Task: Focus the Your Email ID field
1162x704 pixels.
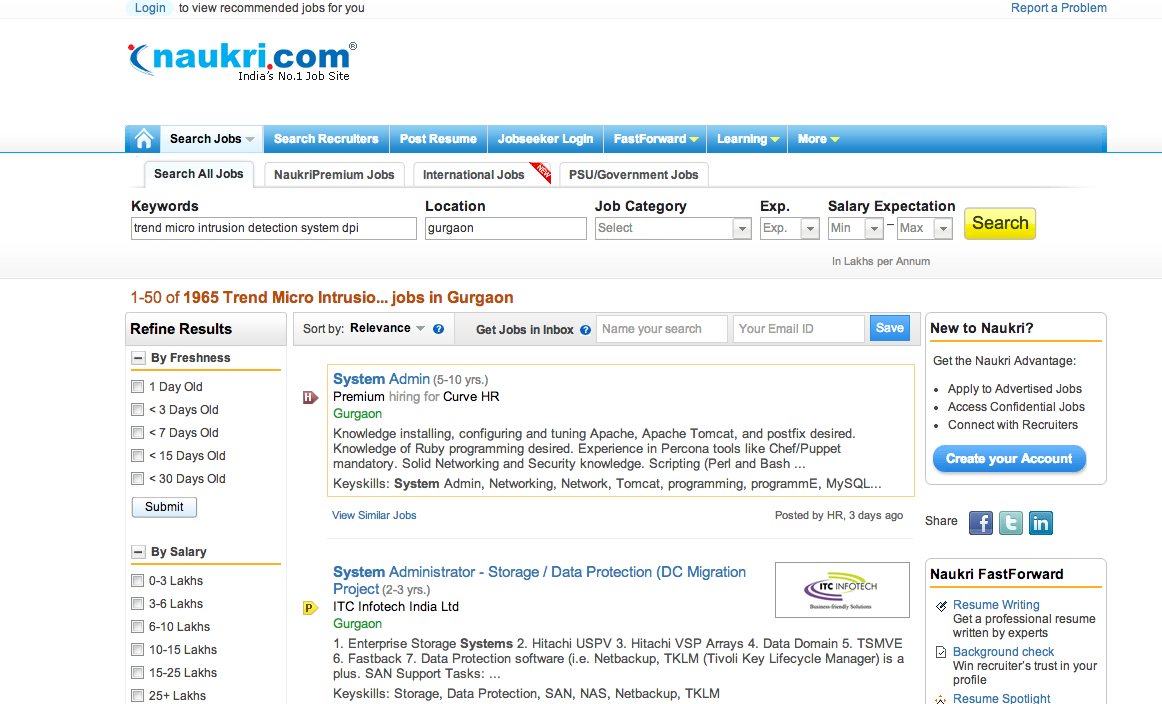Action: (799, 329)
